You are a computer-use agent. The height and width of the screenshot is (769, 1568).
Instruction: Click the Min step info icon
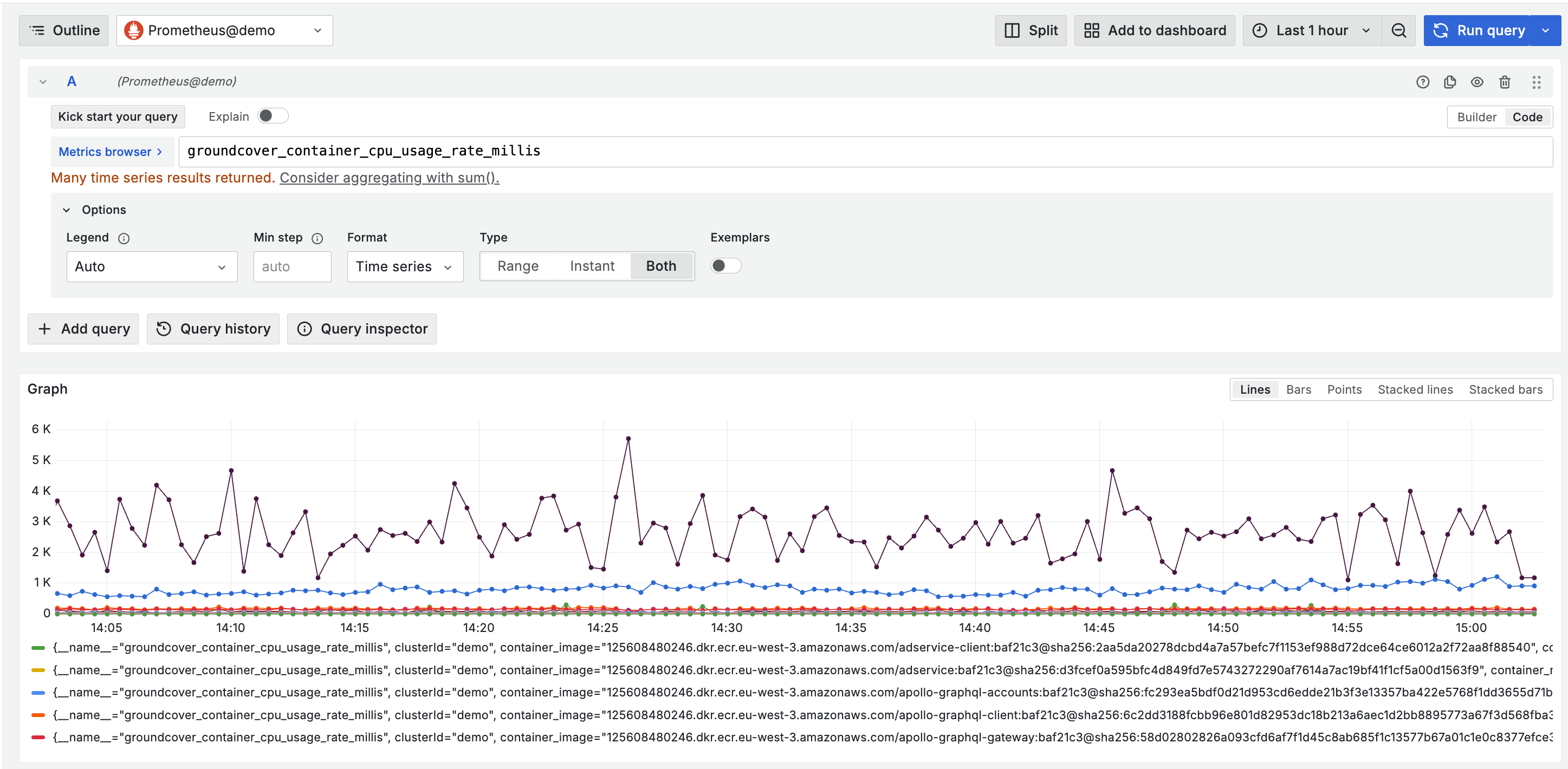point(317,238)
